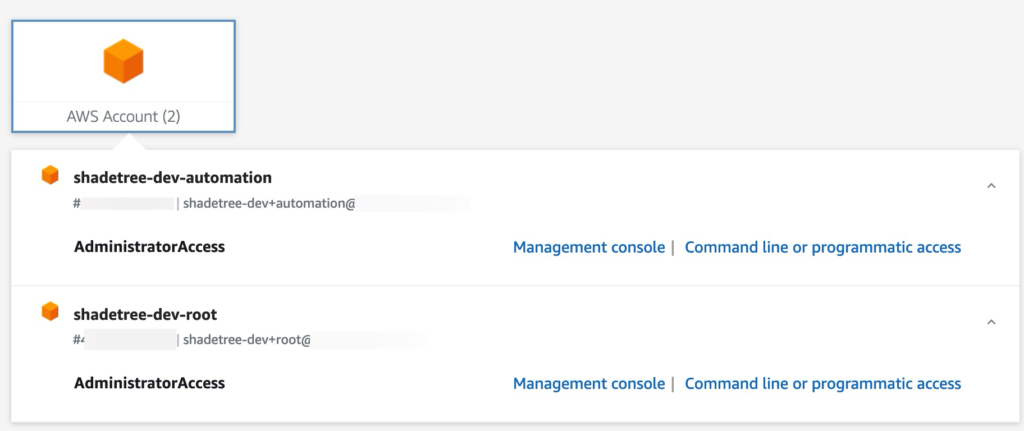
Task: Get programmatic access for shadetree-dev-root
Action: (x=822, y=383)
